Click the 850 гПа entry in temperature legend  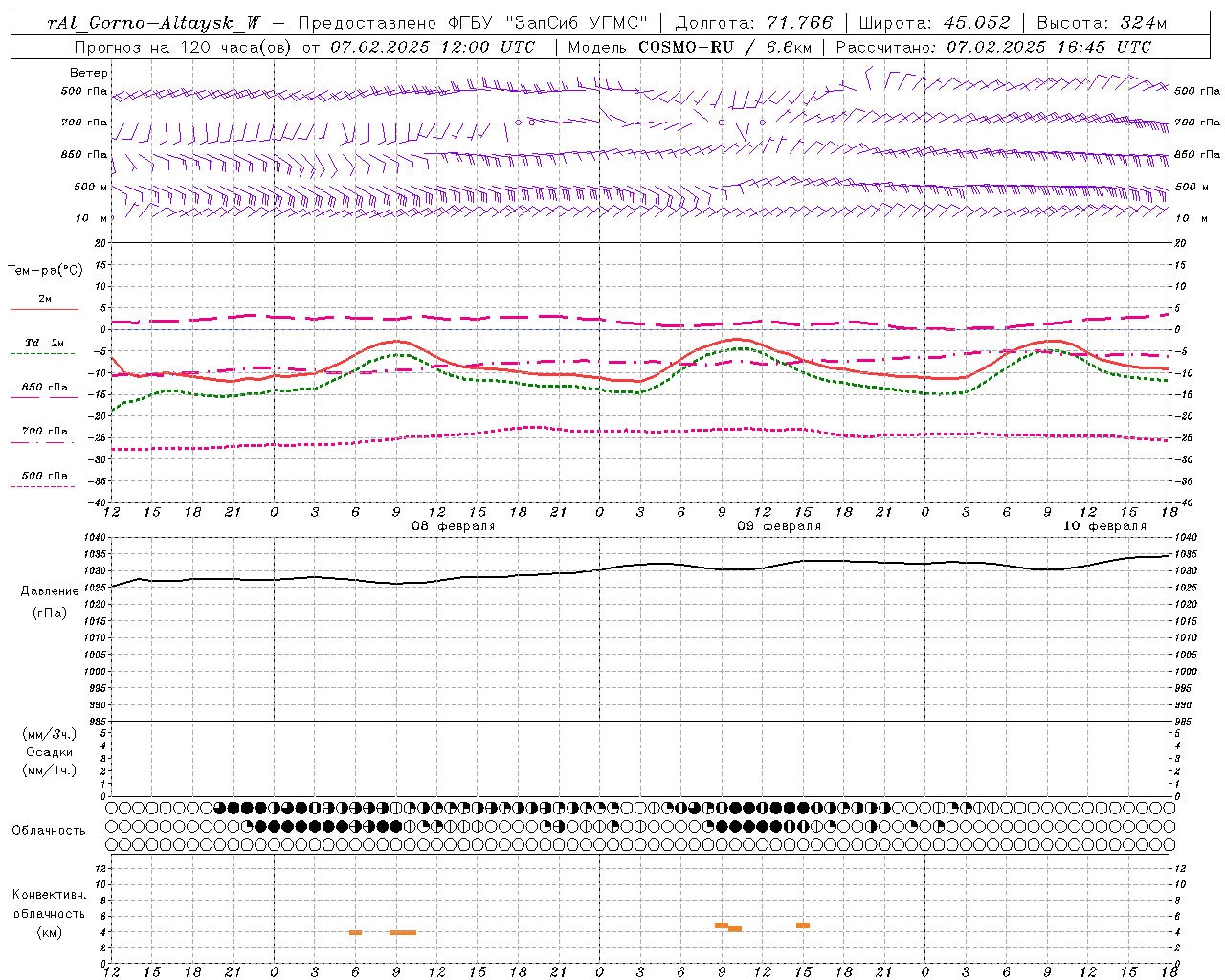(x=45, y=388)
